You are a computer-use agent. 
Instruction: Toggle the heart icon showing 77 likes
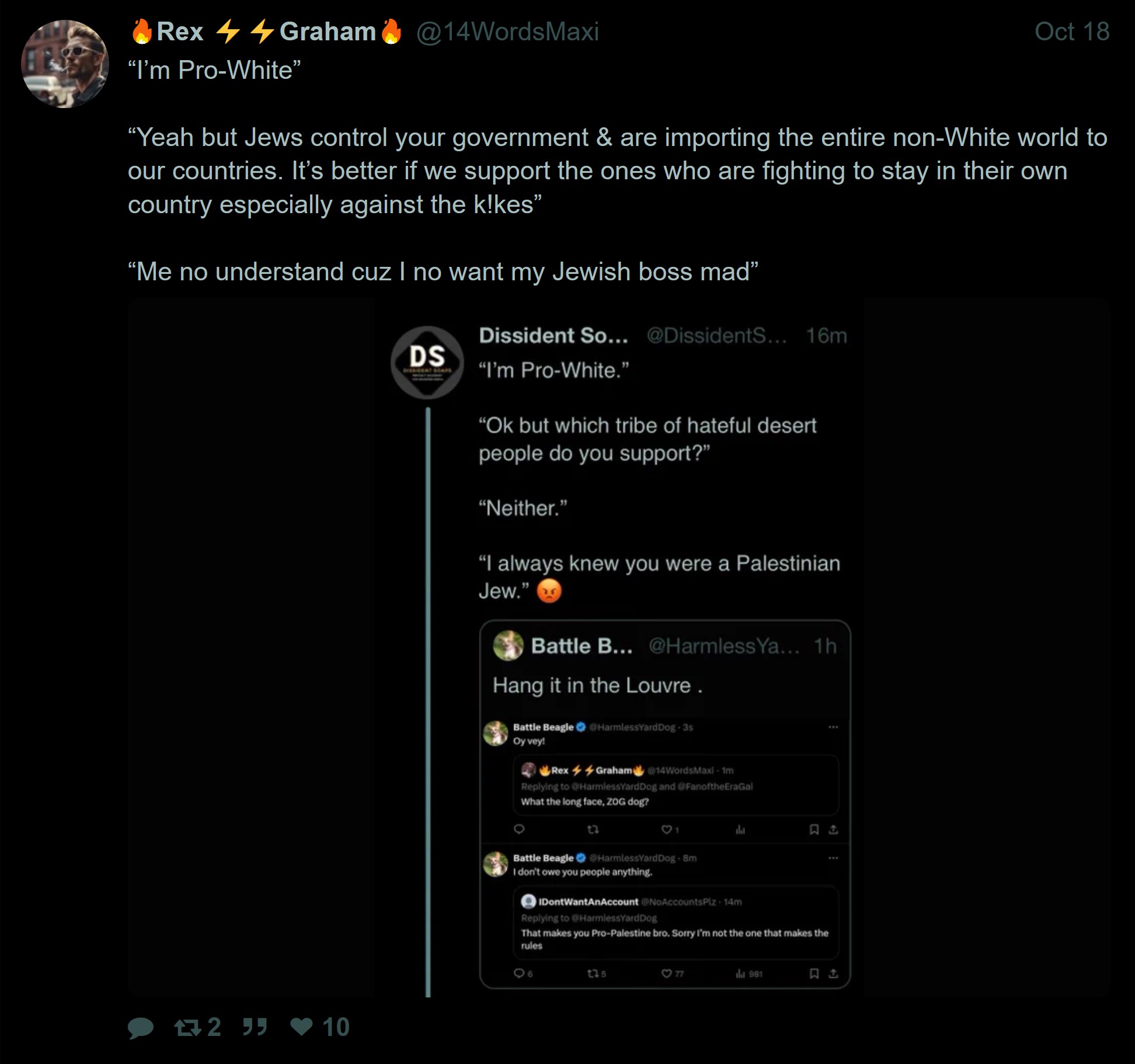click(666, 973)
